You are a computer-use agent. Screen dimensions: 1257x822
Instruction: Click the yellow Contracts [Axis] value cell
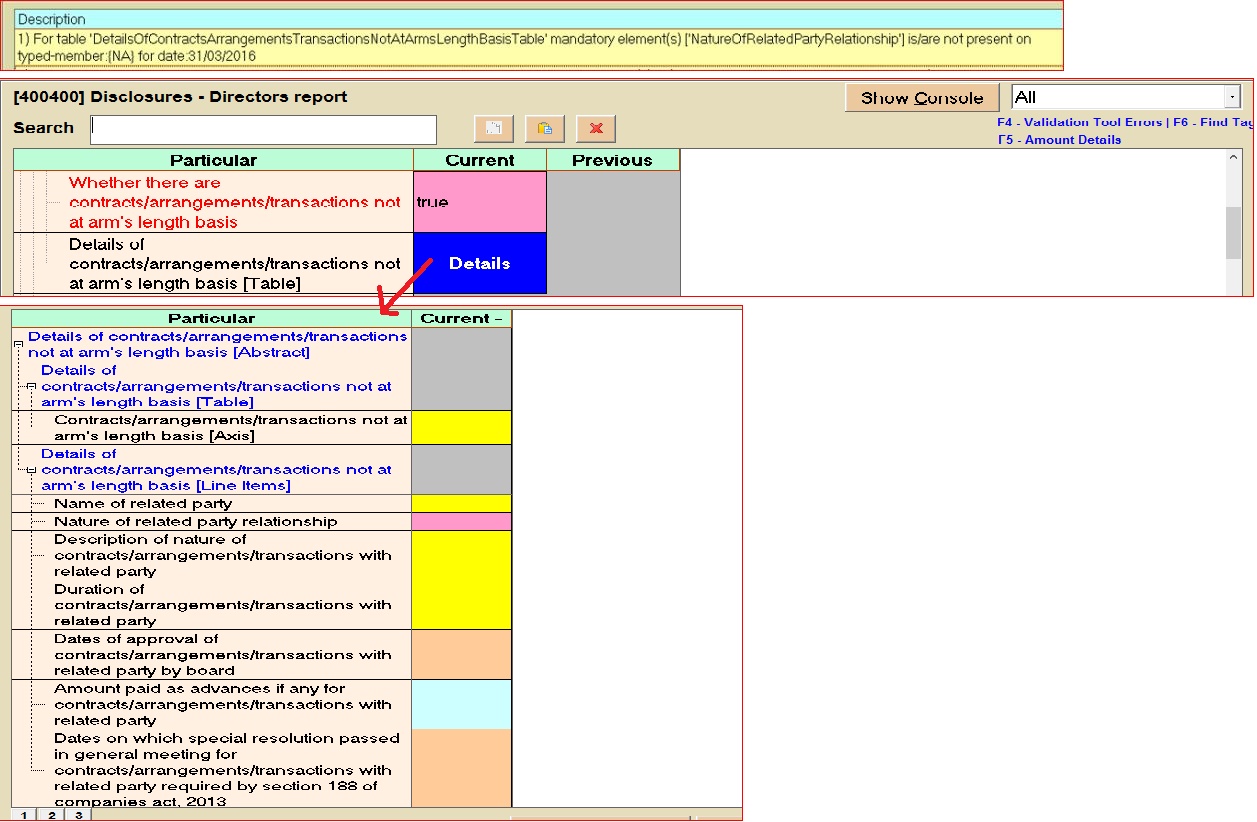point(461,428)
